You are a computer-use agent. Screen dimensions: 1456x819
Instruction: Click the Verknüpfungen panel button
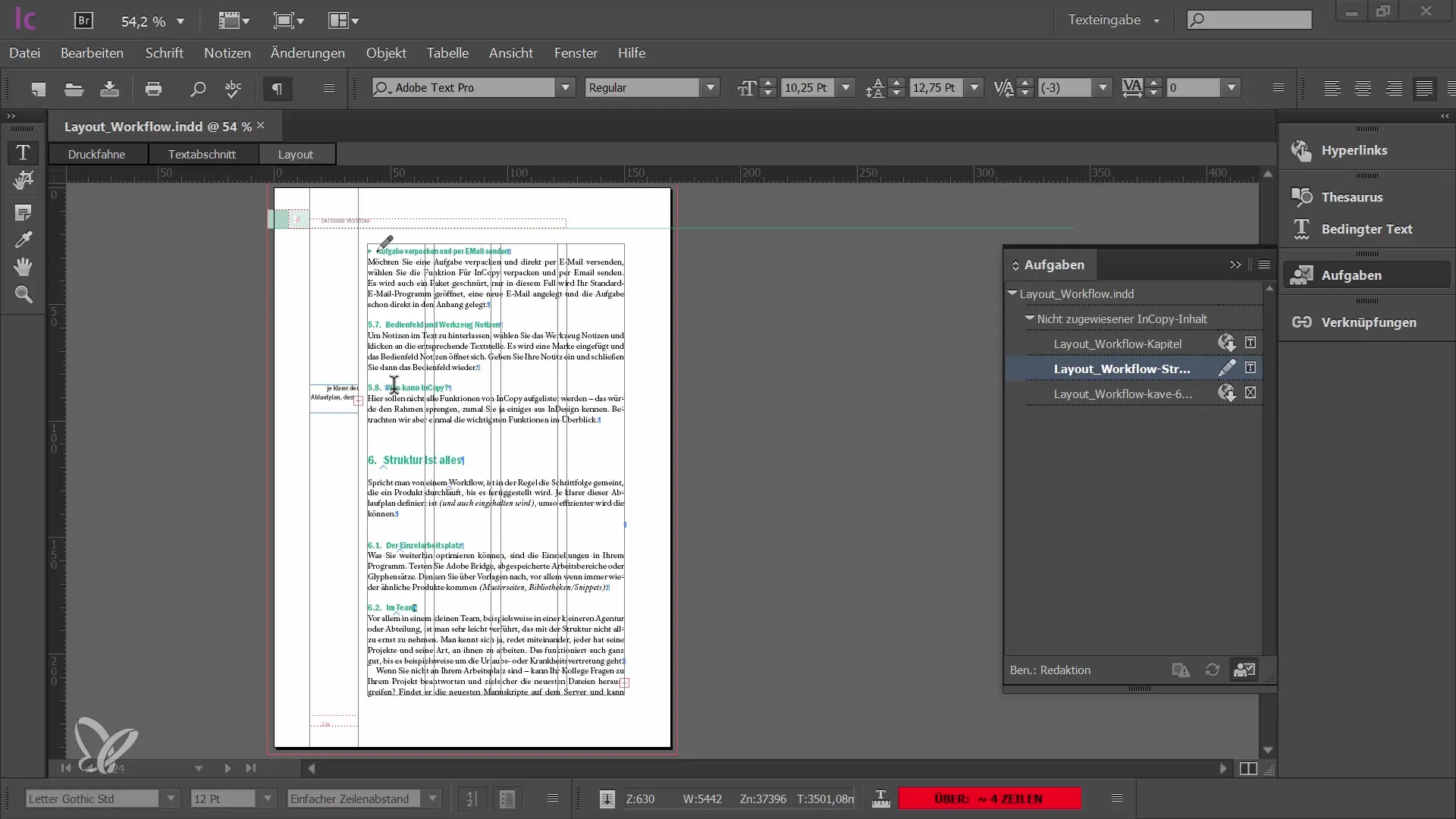1369,321
